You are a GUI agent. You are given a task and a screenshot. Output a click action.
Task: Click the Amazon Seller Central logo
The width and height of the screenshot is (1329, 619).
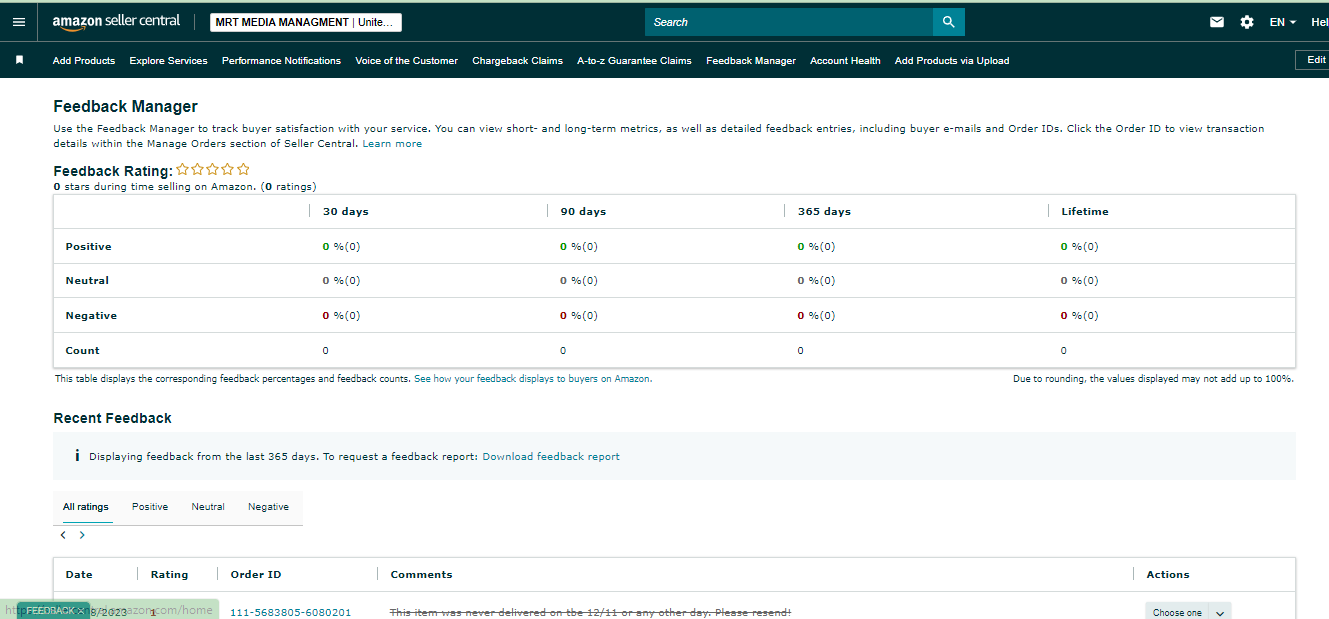[x=116, y=22]
